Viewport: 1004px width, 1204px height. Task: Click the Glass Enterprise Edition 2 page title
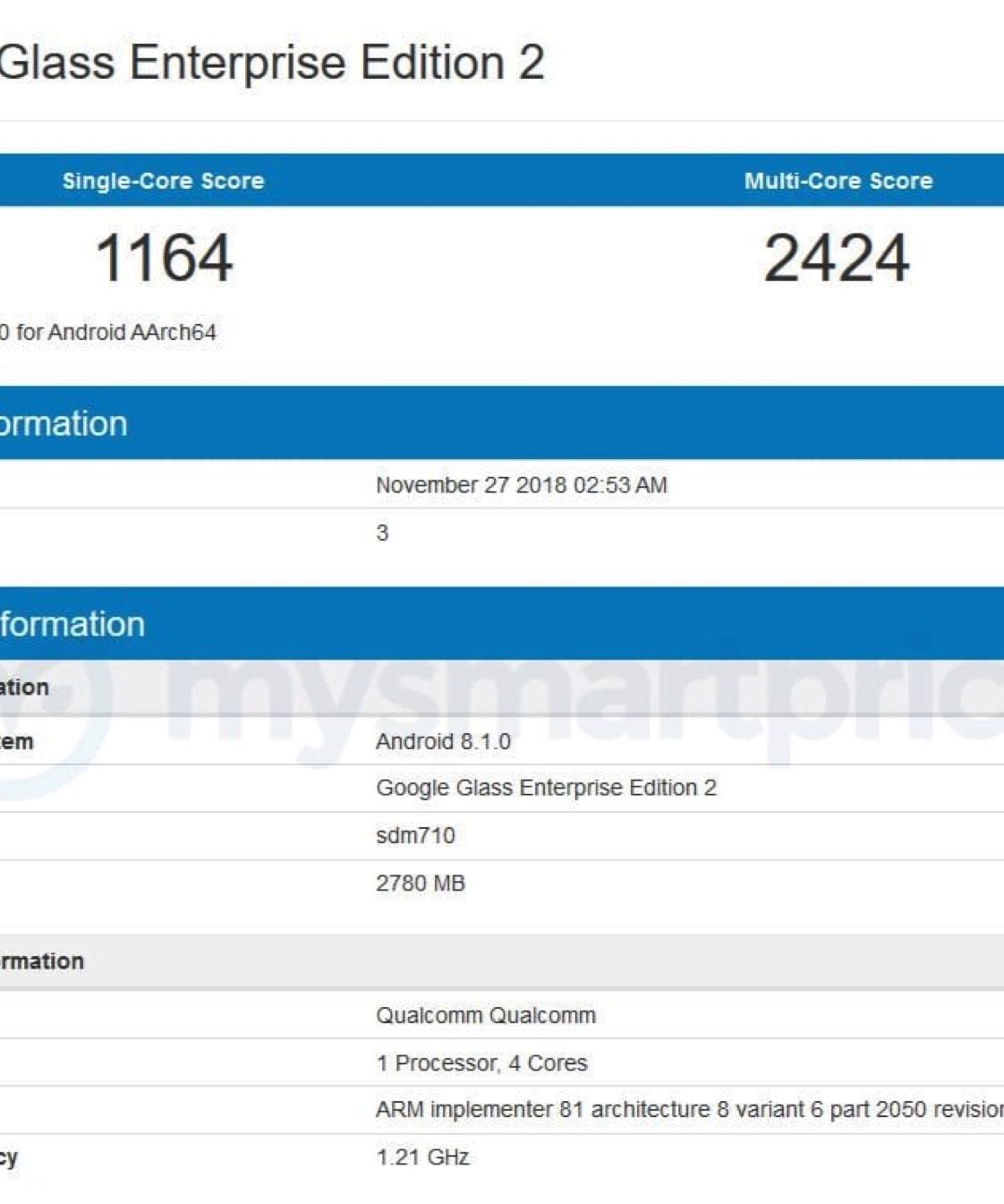(271, 63)
